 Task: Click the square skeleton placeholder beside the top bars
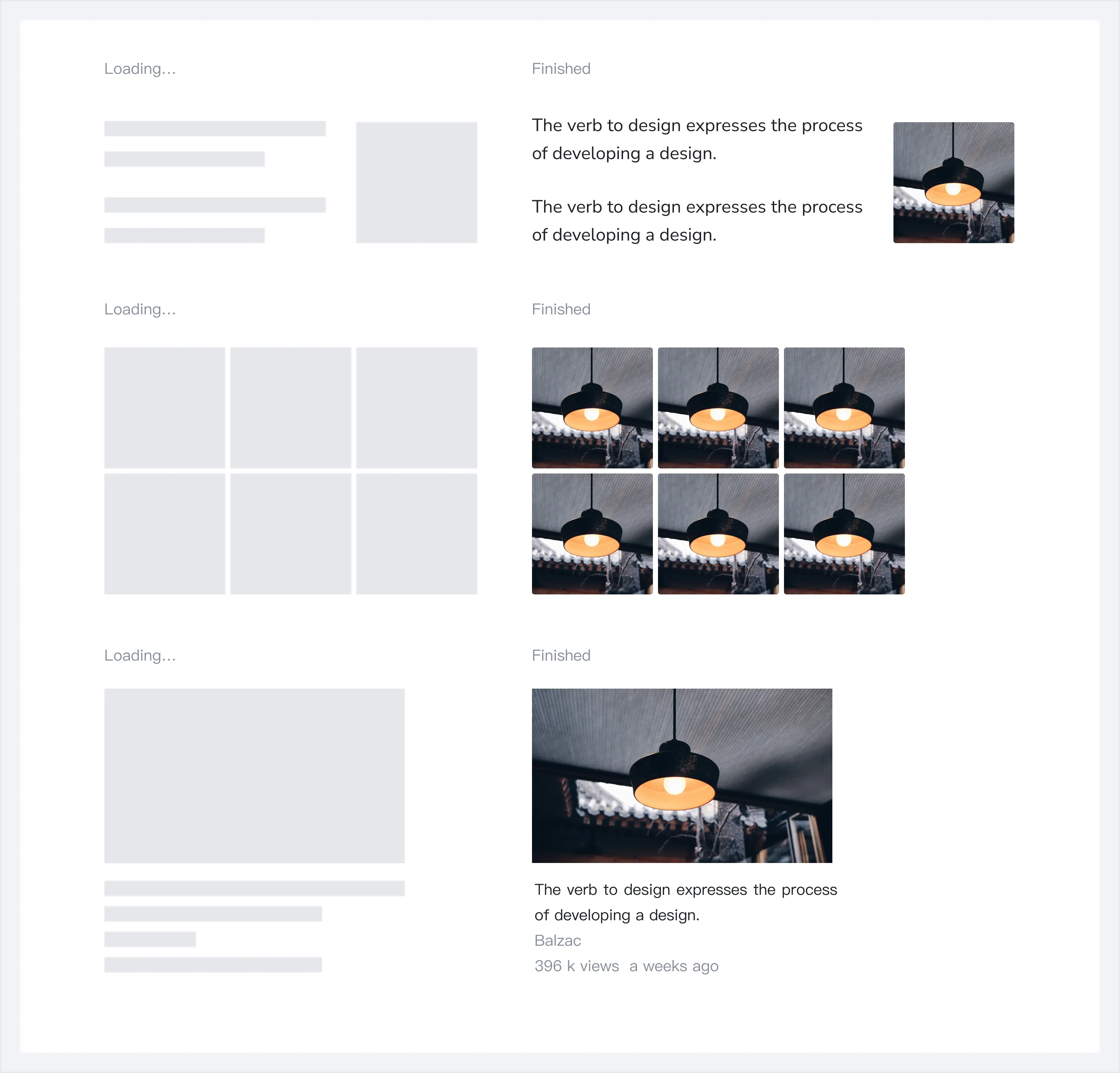(416, 182)
